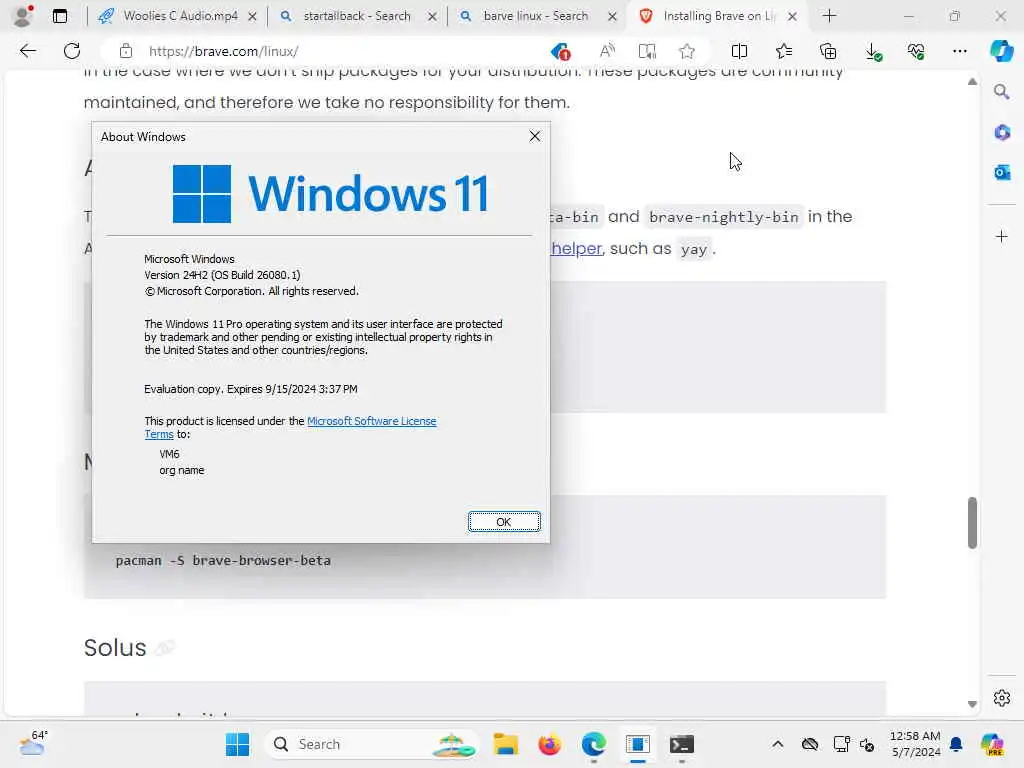Open Microsoft Software License Terms link
1024x768 pixels.
tap(372, 421)
